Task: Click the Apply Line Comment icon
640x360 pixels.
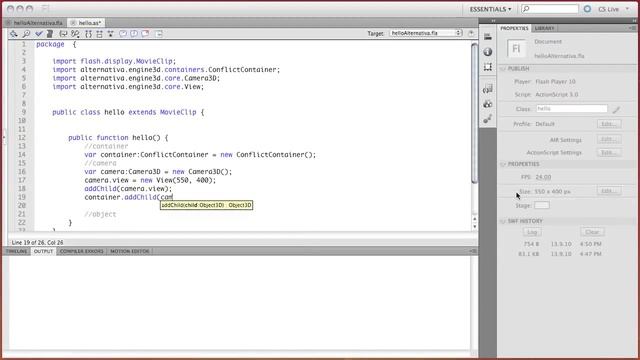Action: click(x=134, y=34)
